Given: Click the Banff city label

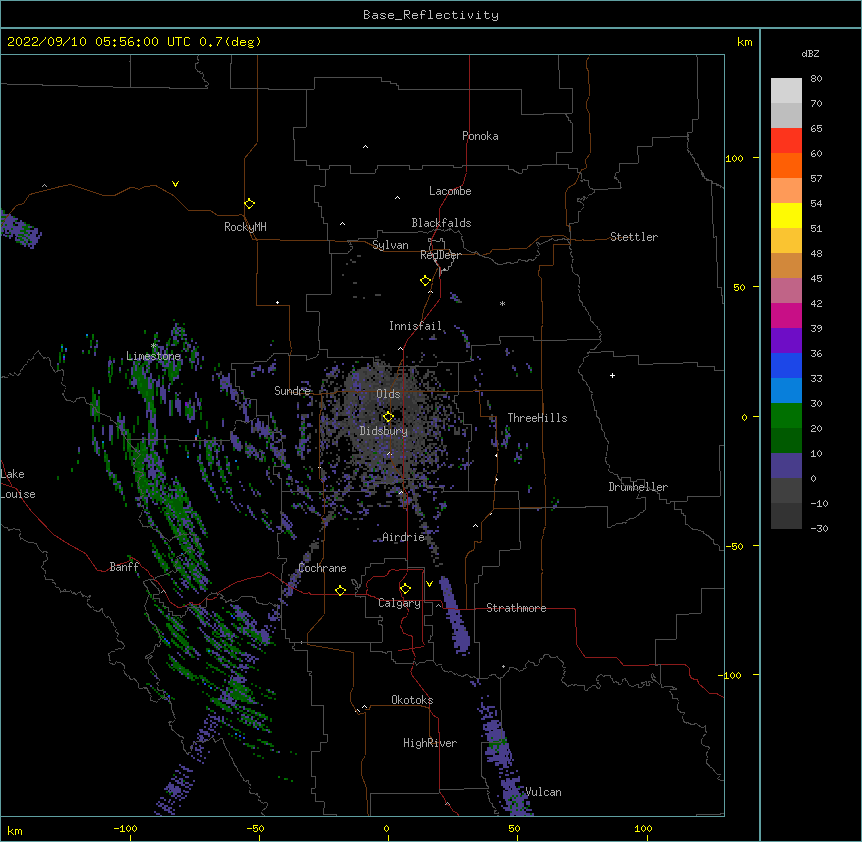Looking at the screenshot, I should [124, 567].
